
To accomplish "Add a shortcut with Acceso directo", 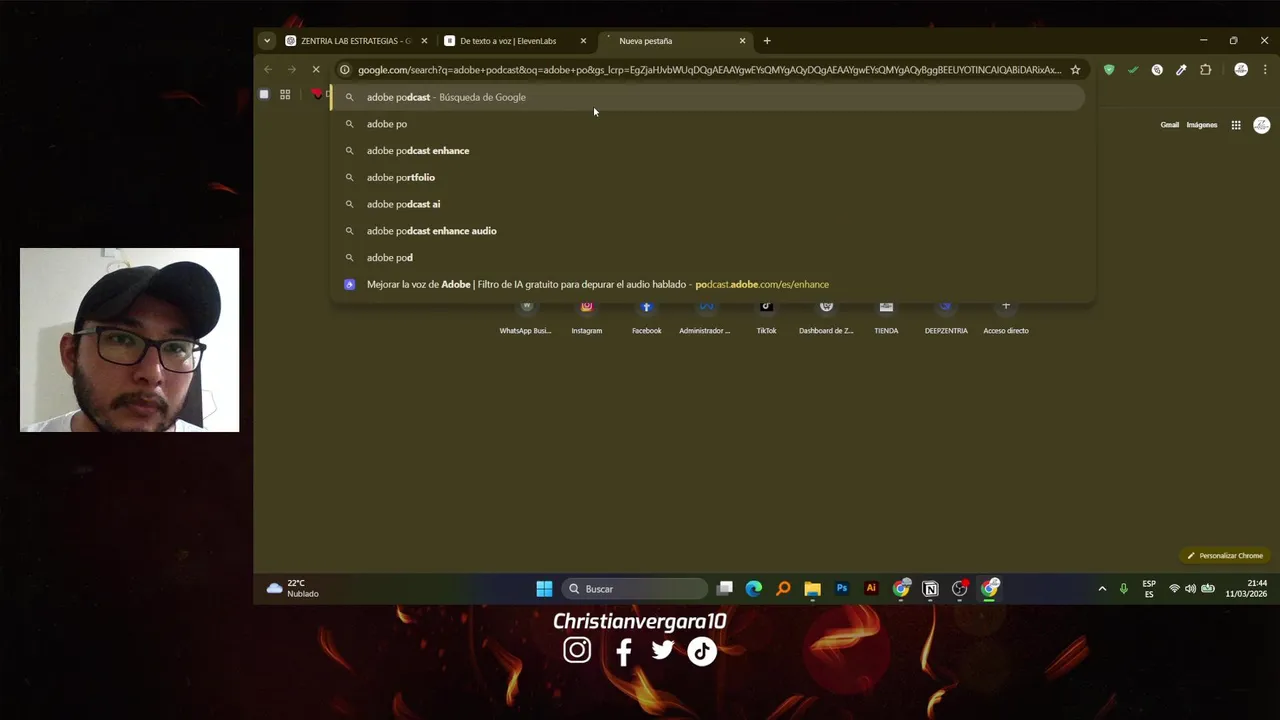I will [1006, 318].
